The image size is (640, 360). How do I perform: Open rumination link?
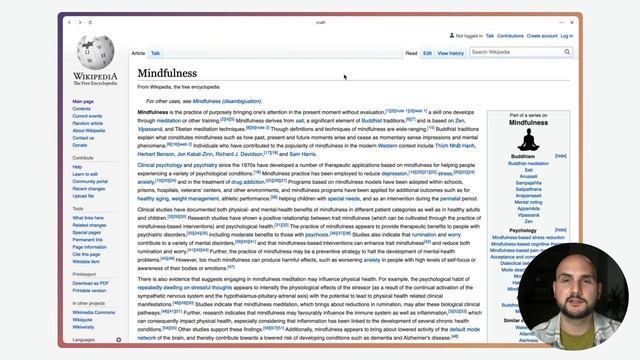(x=424, y=235)
